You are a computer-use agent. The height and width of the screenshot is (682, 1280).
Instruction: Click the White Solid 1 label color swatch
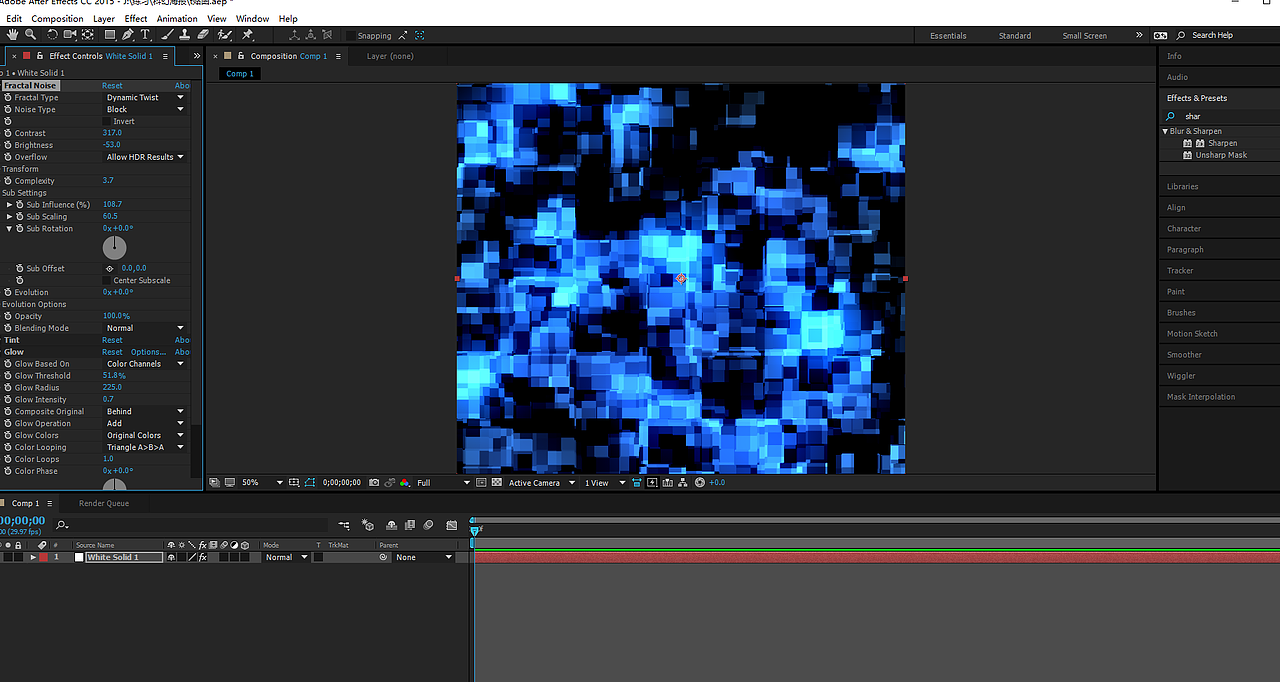(43, 557)
